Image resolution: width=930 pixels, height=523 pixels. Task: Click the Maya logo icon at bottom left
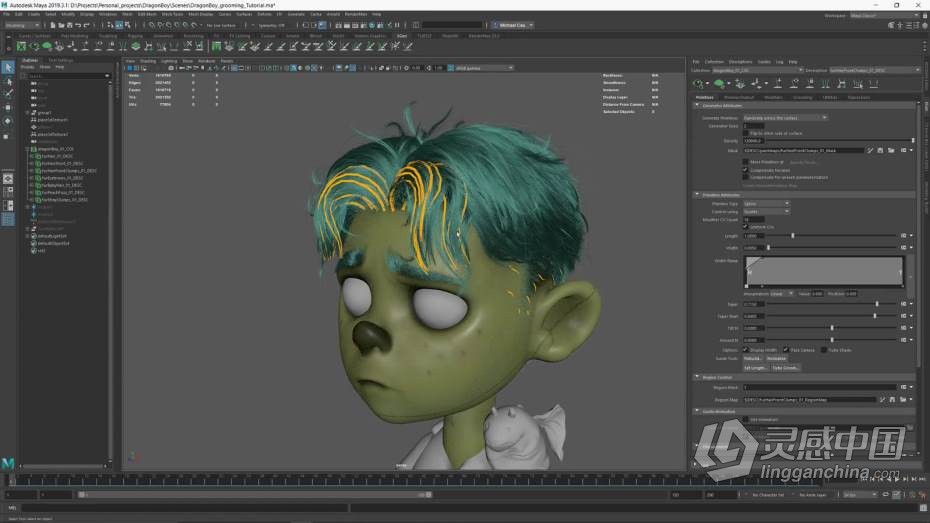click(x=9, y=464)
